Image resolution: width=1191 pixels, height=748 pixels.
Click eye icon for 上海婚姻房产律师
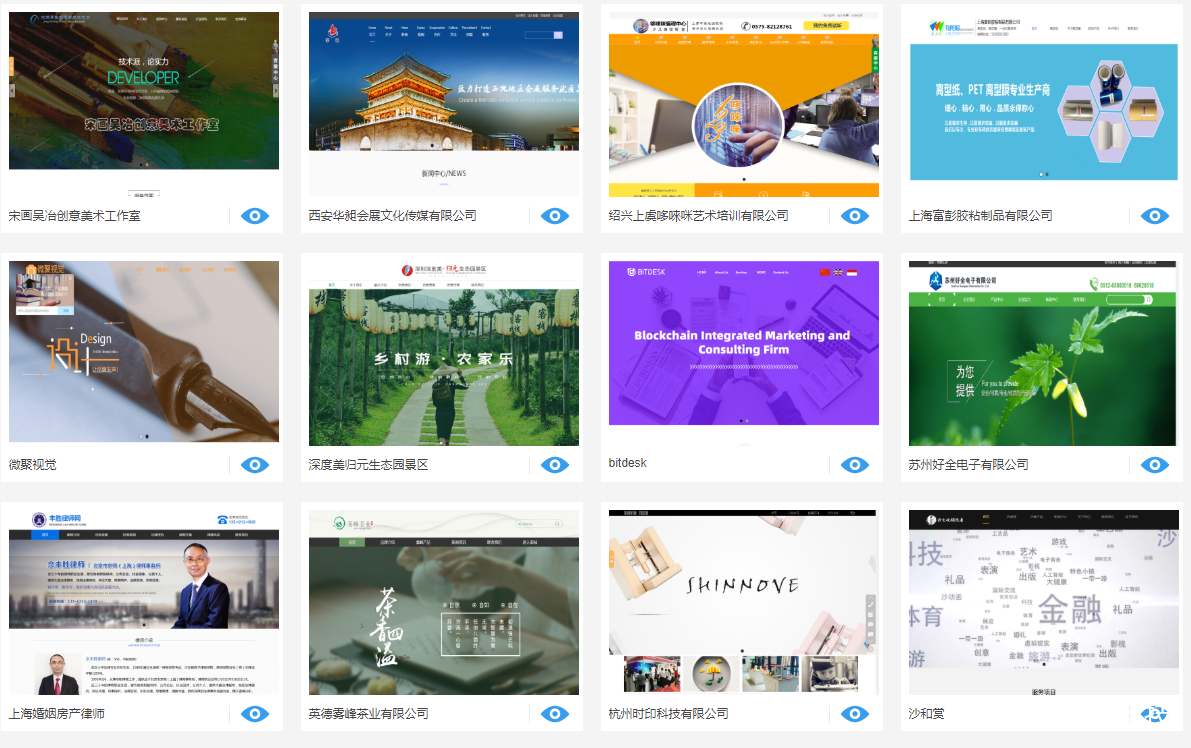click(255, 715)
